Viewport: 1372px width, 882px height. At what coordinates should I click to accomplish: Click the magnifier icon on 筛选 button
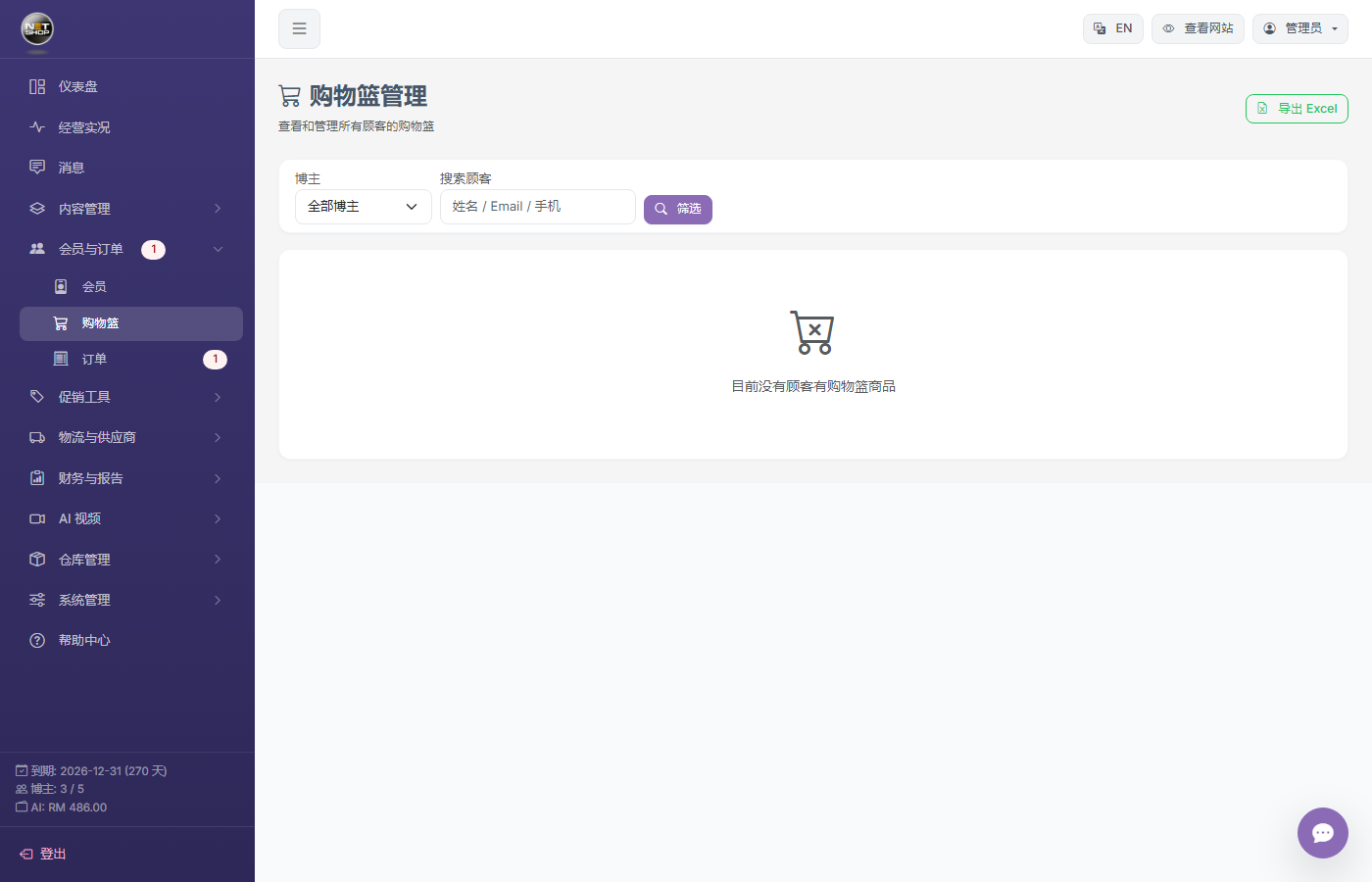(661, 209)
